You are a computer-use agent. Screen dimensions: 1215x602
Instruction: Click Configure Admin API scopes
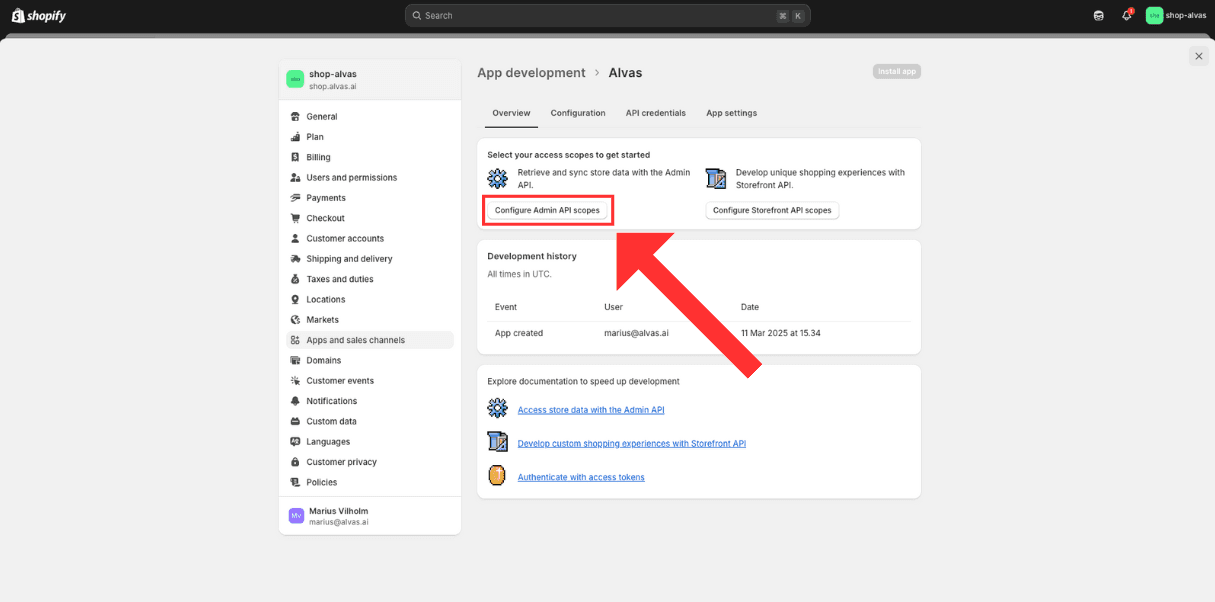[x=547, y=210]
